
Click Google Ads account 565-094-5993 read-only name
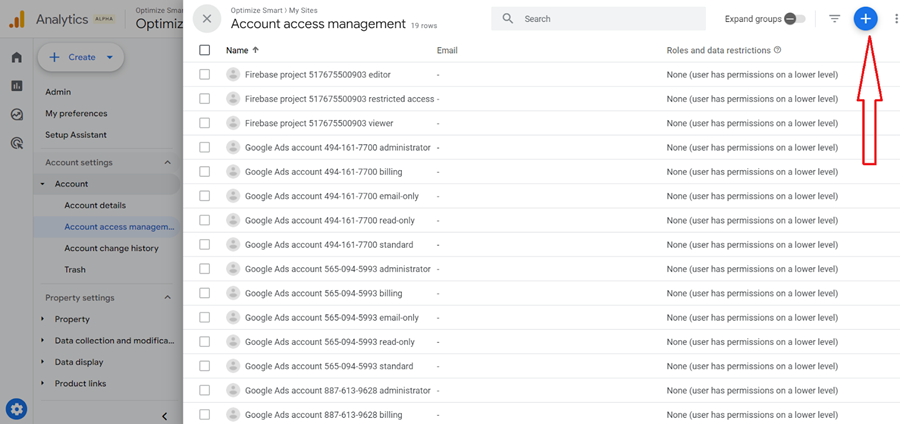tap(329, 342)
